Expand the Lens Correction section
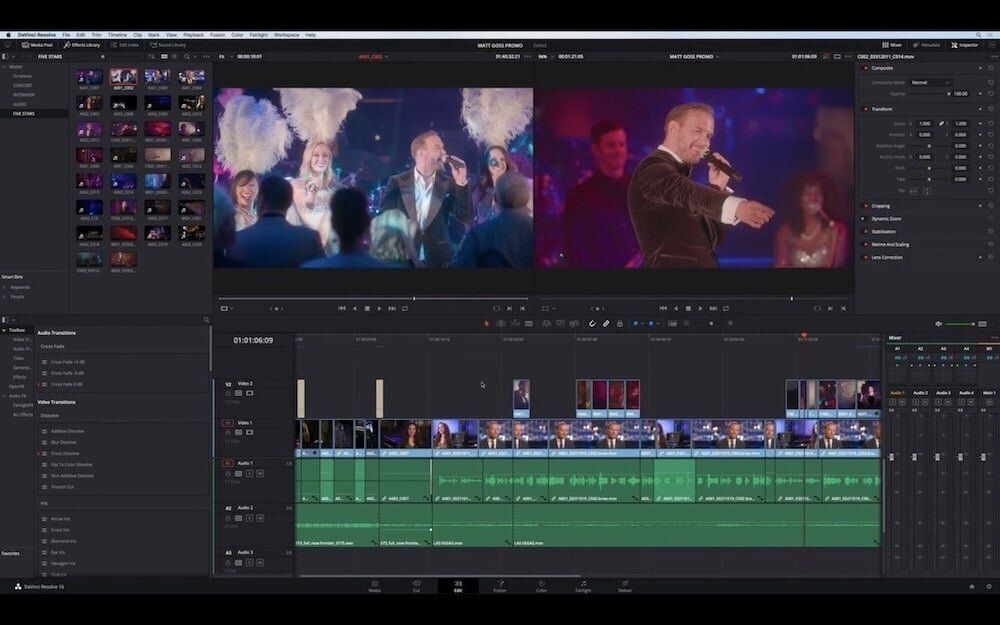Image resolution: width=1000 pixels, height=625 pixels. click(886, 257)
